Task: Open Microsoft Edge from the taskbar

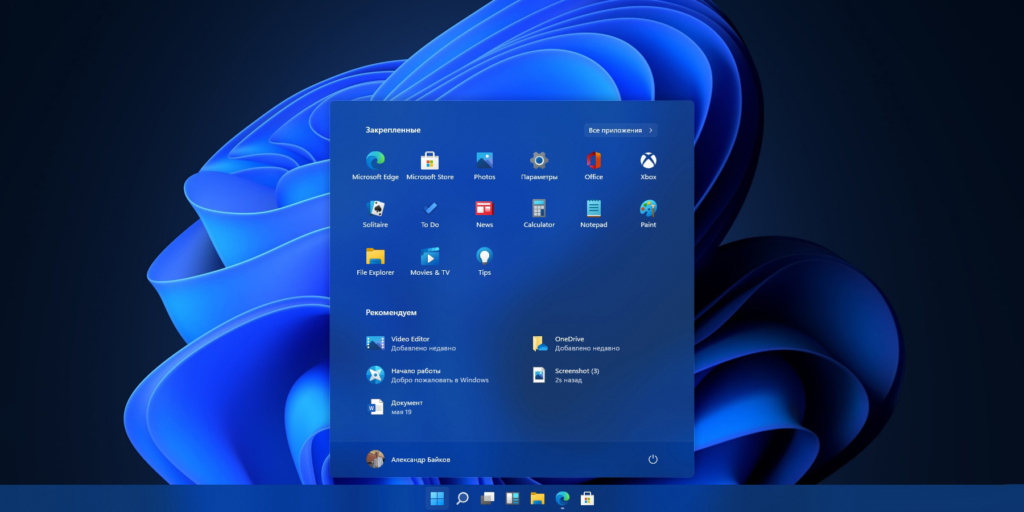Action: [x=562, y=498]
